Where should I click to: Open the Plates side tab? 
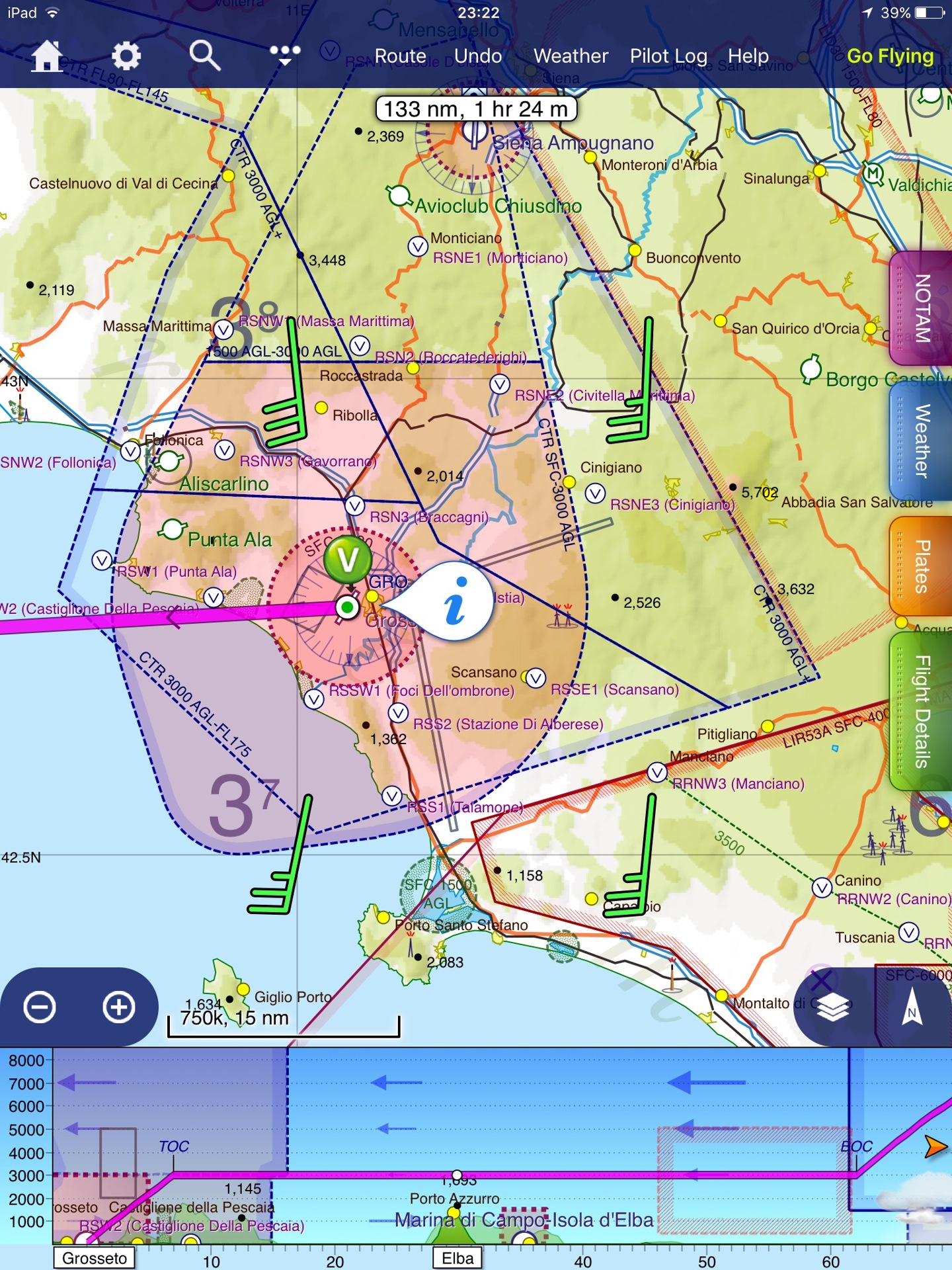point(921,567)
